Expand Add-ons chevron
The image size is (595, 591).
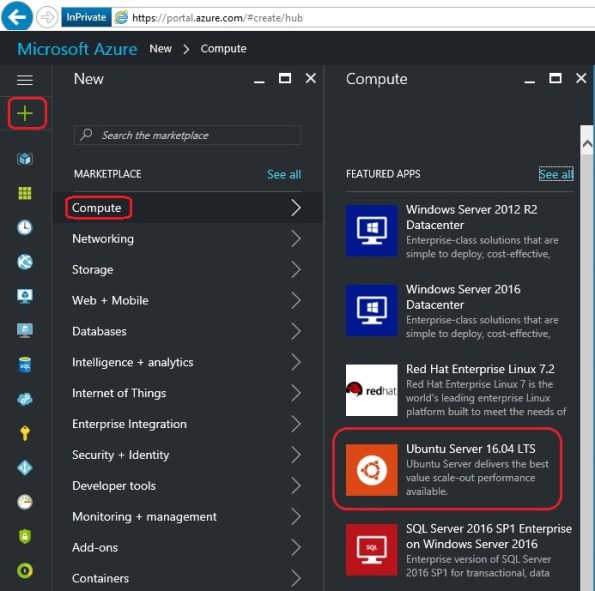296,547
